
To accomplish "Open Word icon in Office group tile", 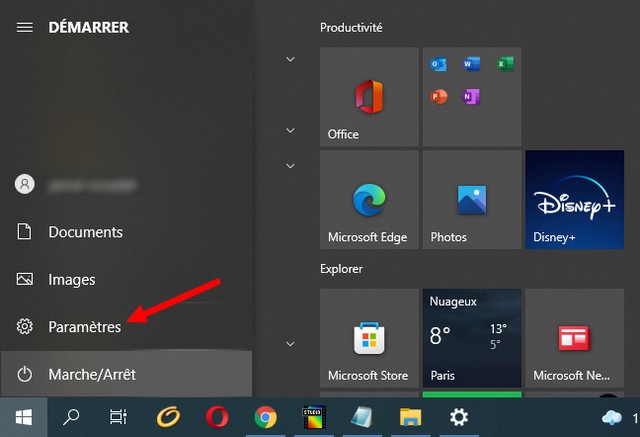I will 471,64.
